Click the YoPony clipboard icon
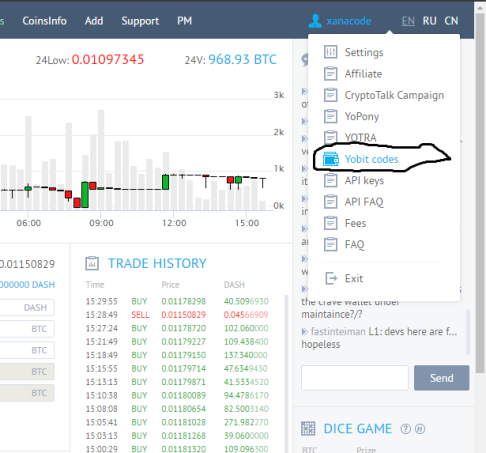Viewport: 486px width, 453px height. pos(330,116)
